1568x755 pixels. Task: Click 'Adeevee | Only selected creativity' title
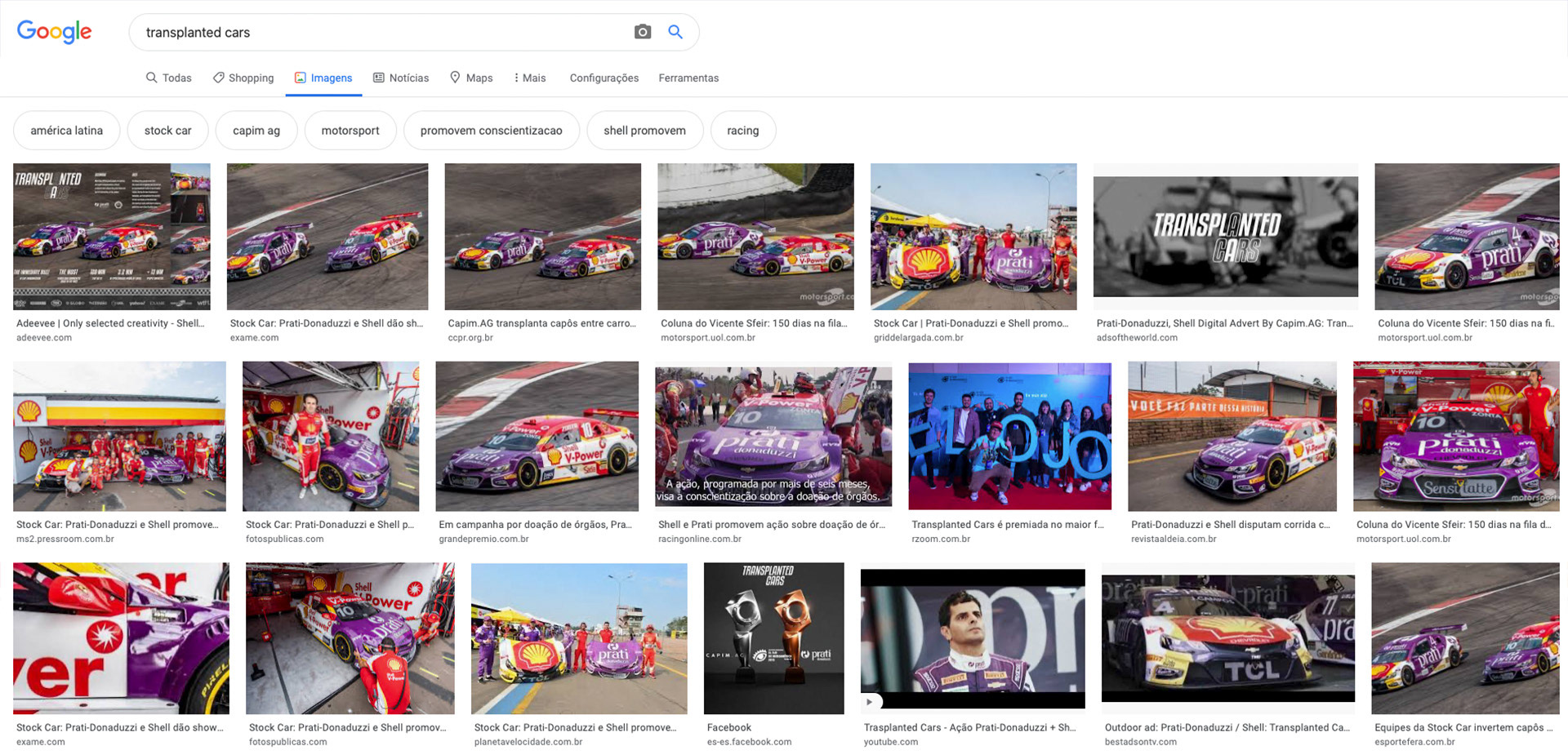(x=110, y=323)
